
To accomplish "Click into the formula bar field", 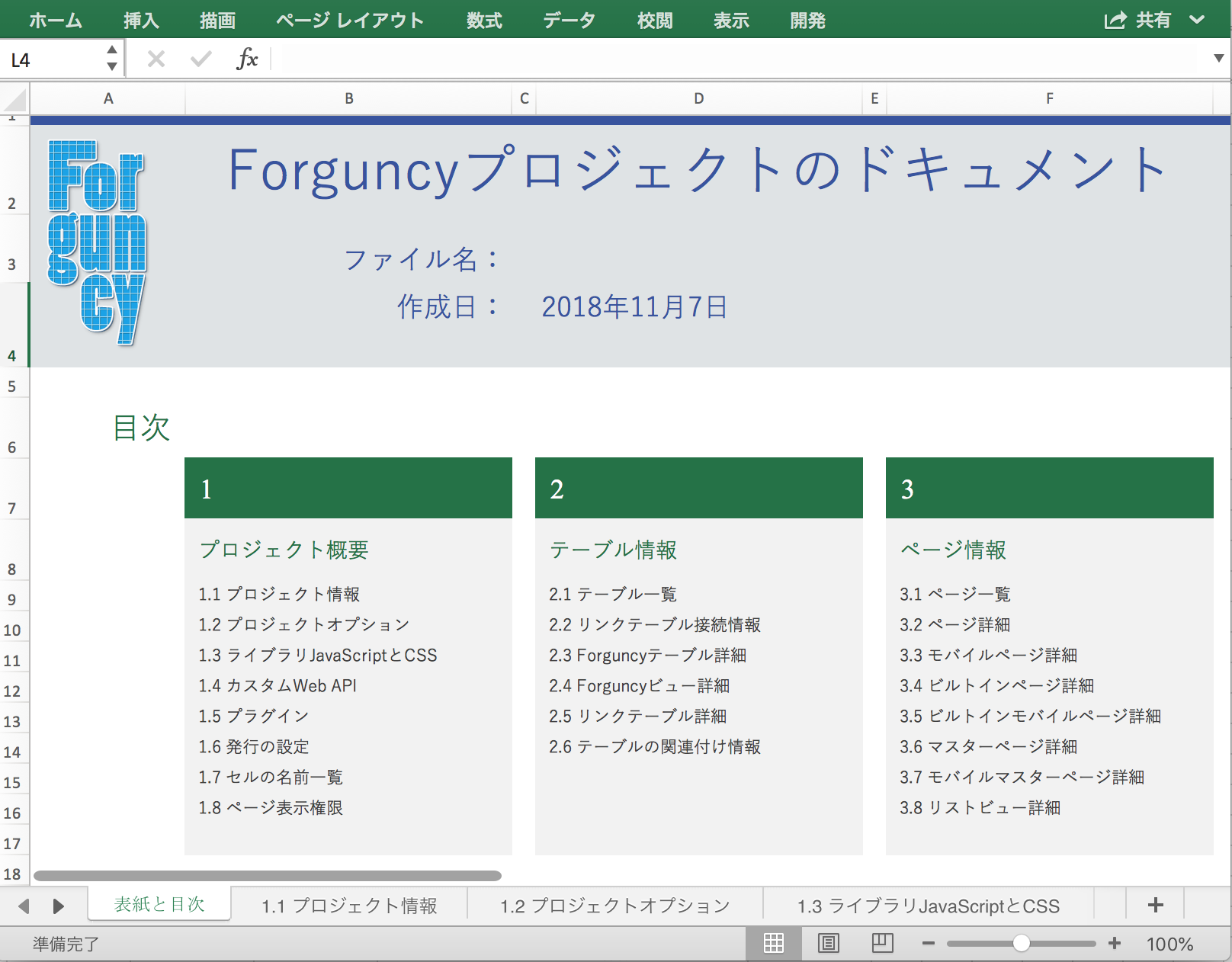I will pos(740,59).
